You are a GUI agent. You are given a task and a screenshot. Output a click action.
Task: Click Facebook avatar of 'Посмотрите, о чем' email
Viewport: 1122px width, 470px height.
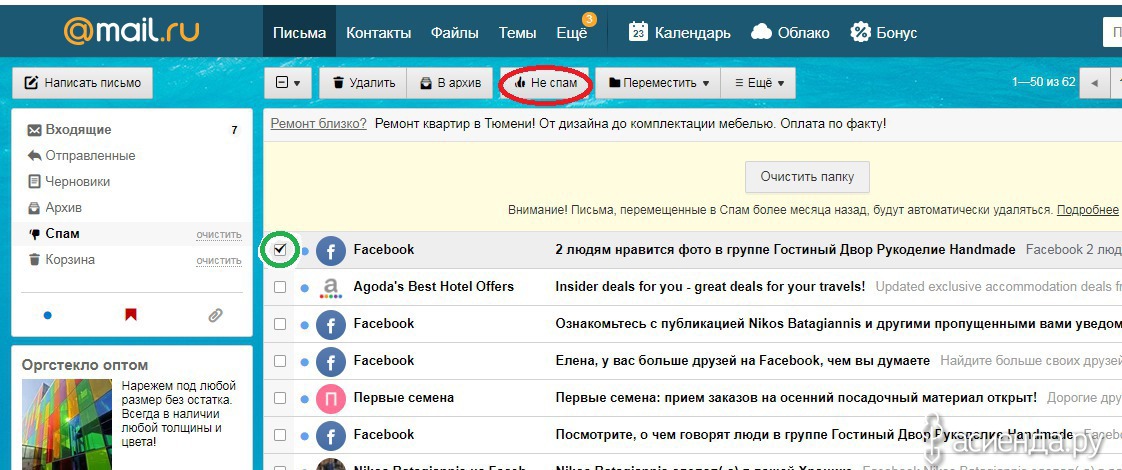coord(331,435)
